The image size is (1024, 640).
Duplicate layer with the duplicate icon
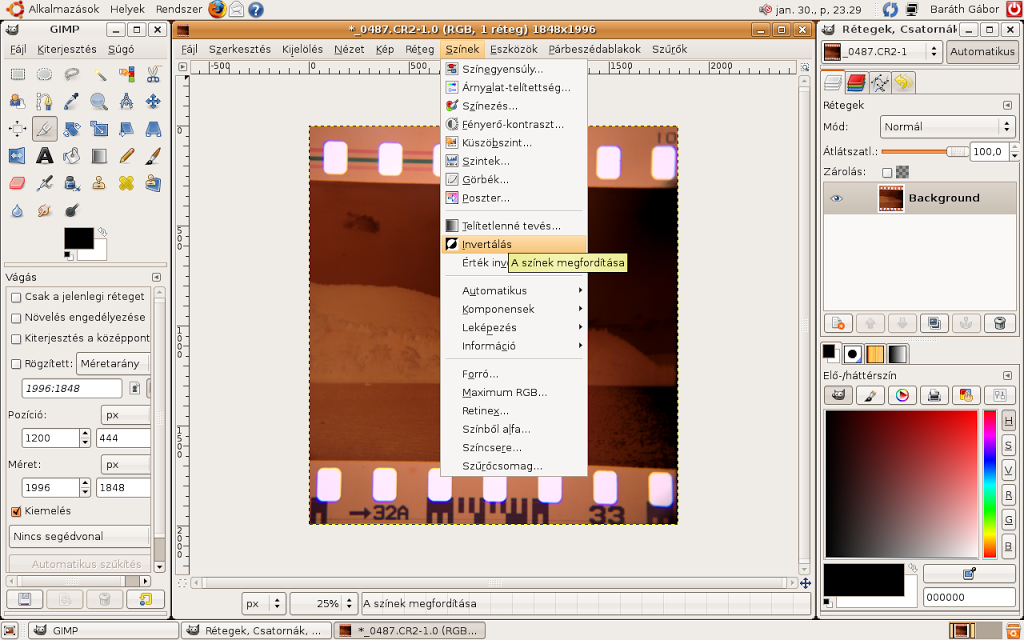pos(933,323)
